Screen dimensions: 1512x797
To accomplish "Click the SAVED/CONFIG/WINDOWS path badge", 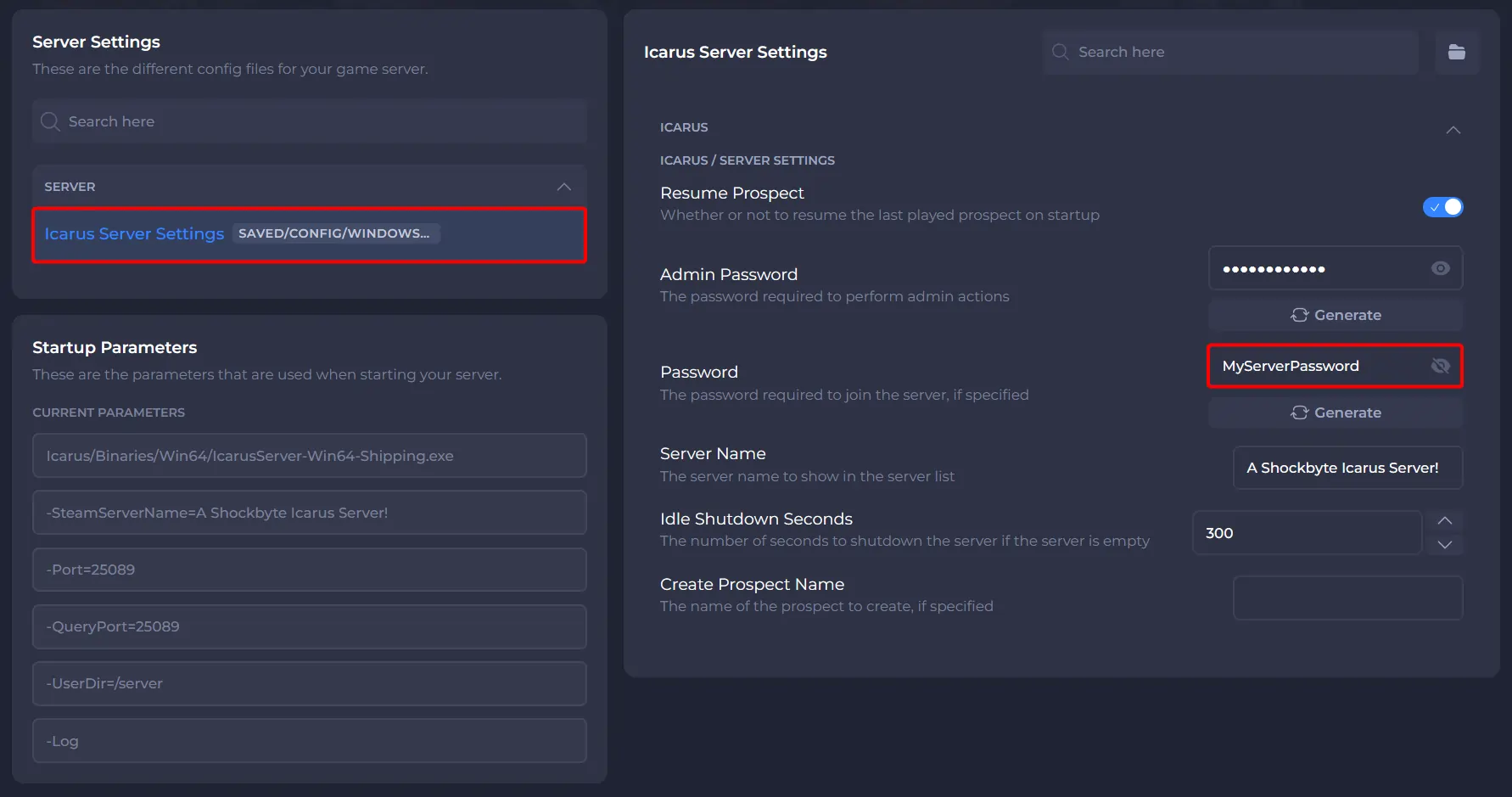I will point(334,233).
